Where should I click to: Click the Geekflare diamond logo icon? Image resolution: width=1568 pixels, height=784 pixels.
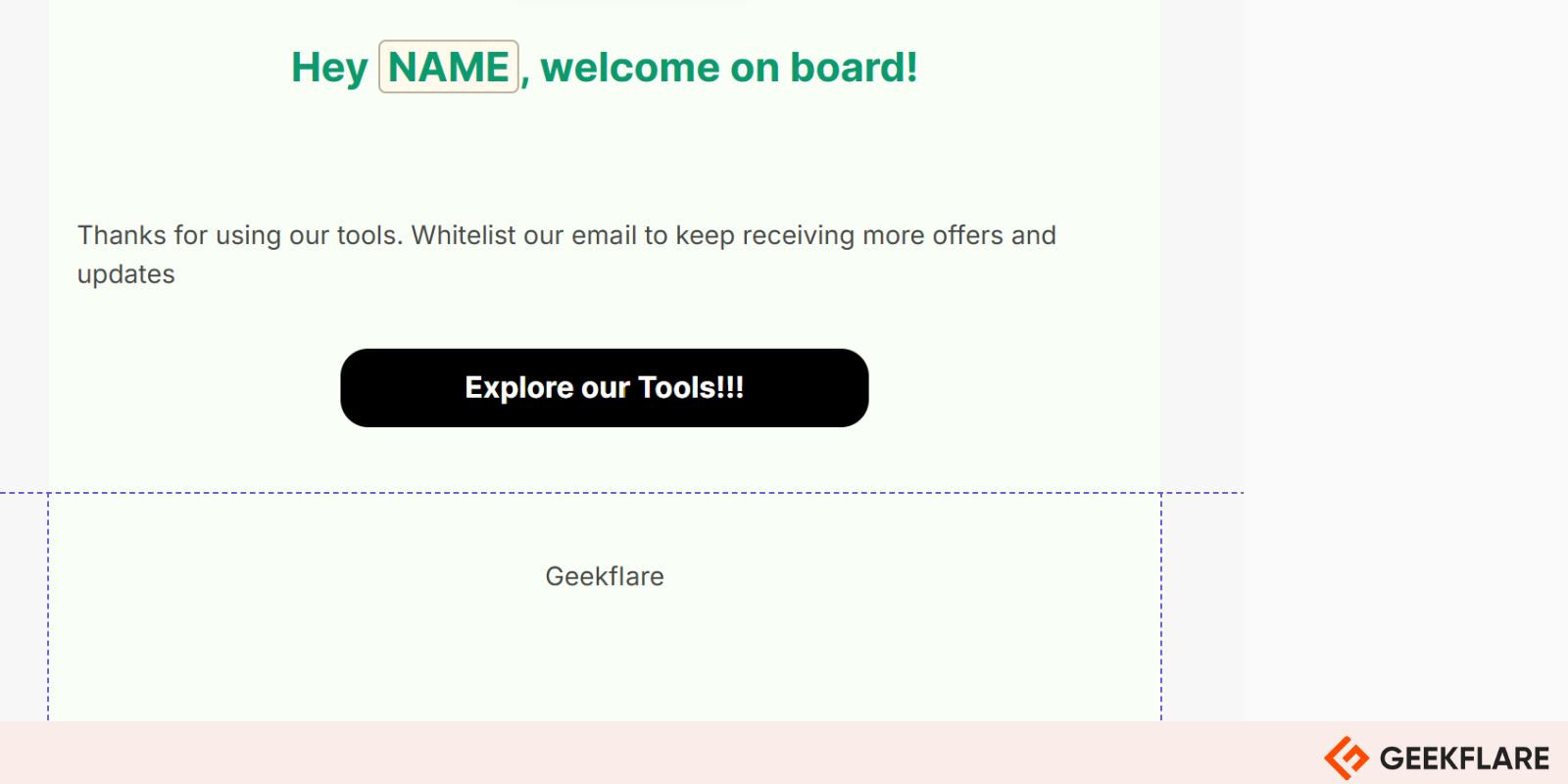(1347, 758)
